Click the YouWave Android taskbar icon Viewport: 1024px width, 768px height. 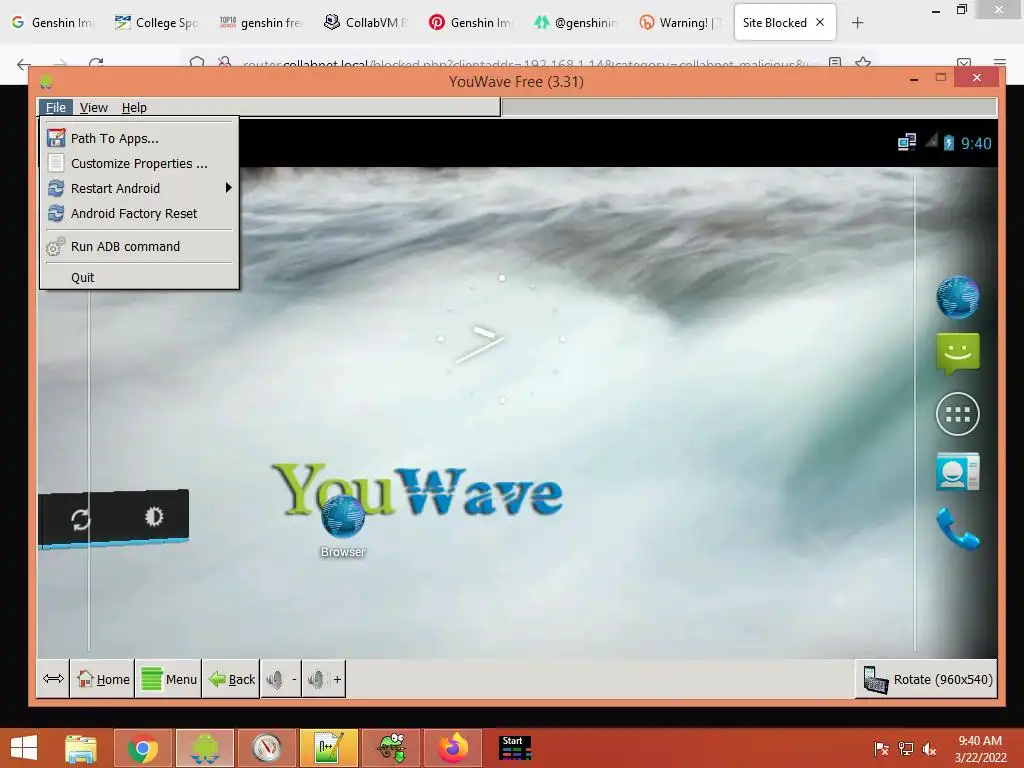click(x=204, y=748)
